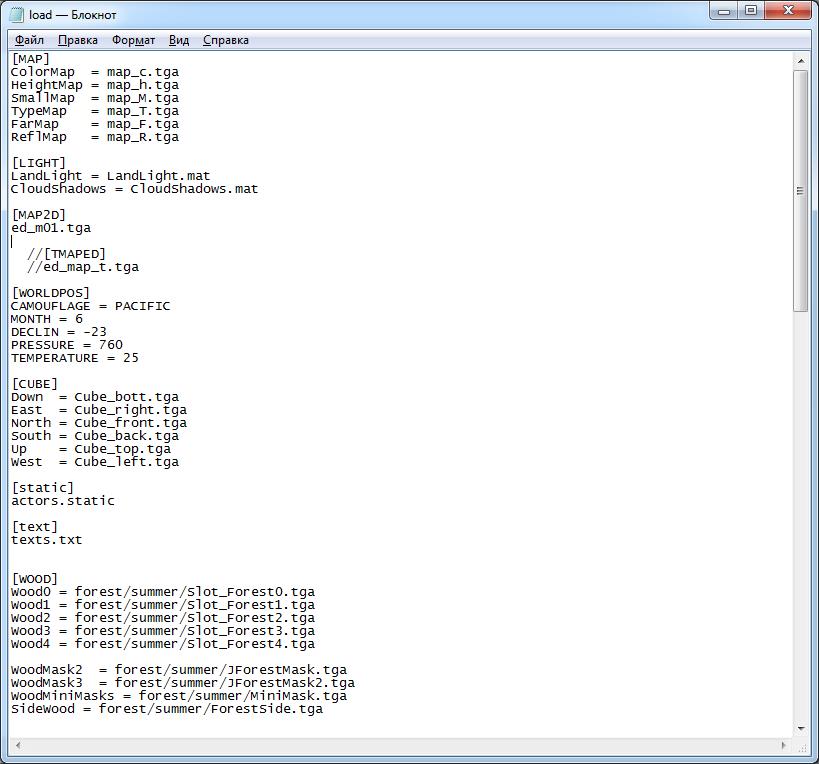The image size is (819, 764).
Task: Click the Wood2 Slot_Forest2.tga line
Action: [163, 618]
